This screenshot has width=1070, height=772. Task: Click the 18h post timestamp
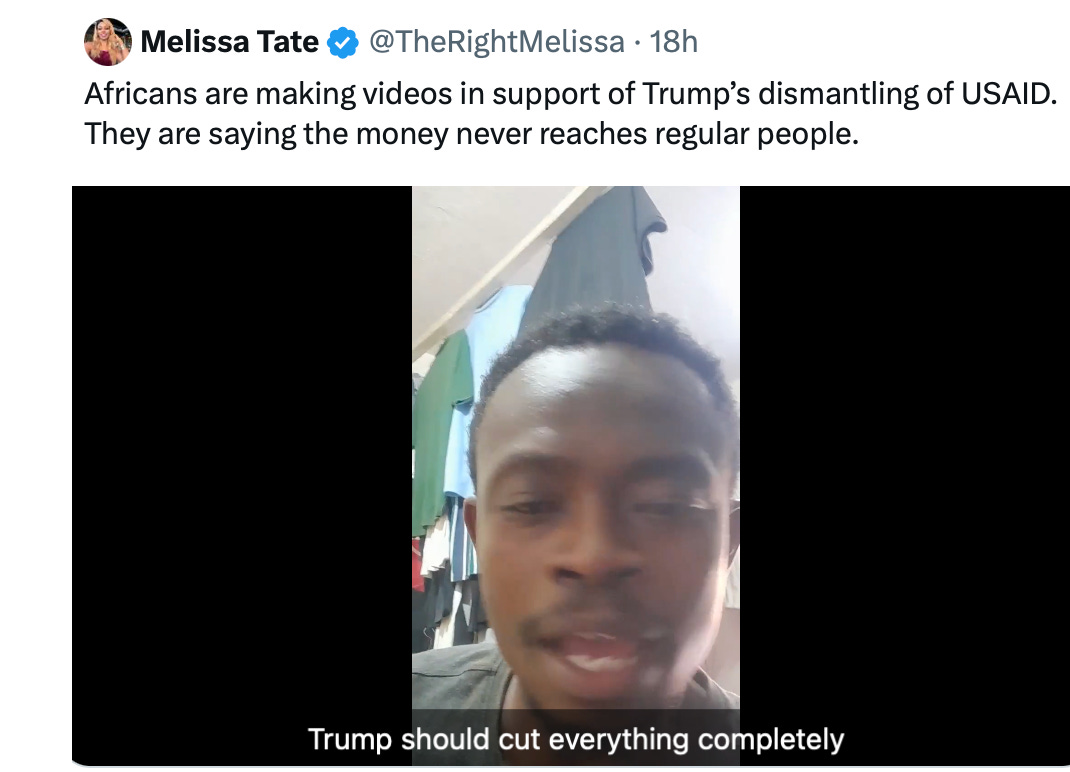pyautogui.click(x=674, y=42)
